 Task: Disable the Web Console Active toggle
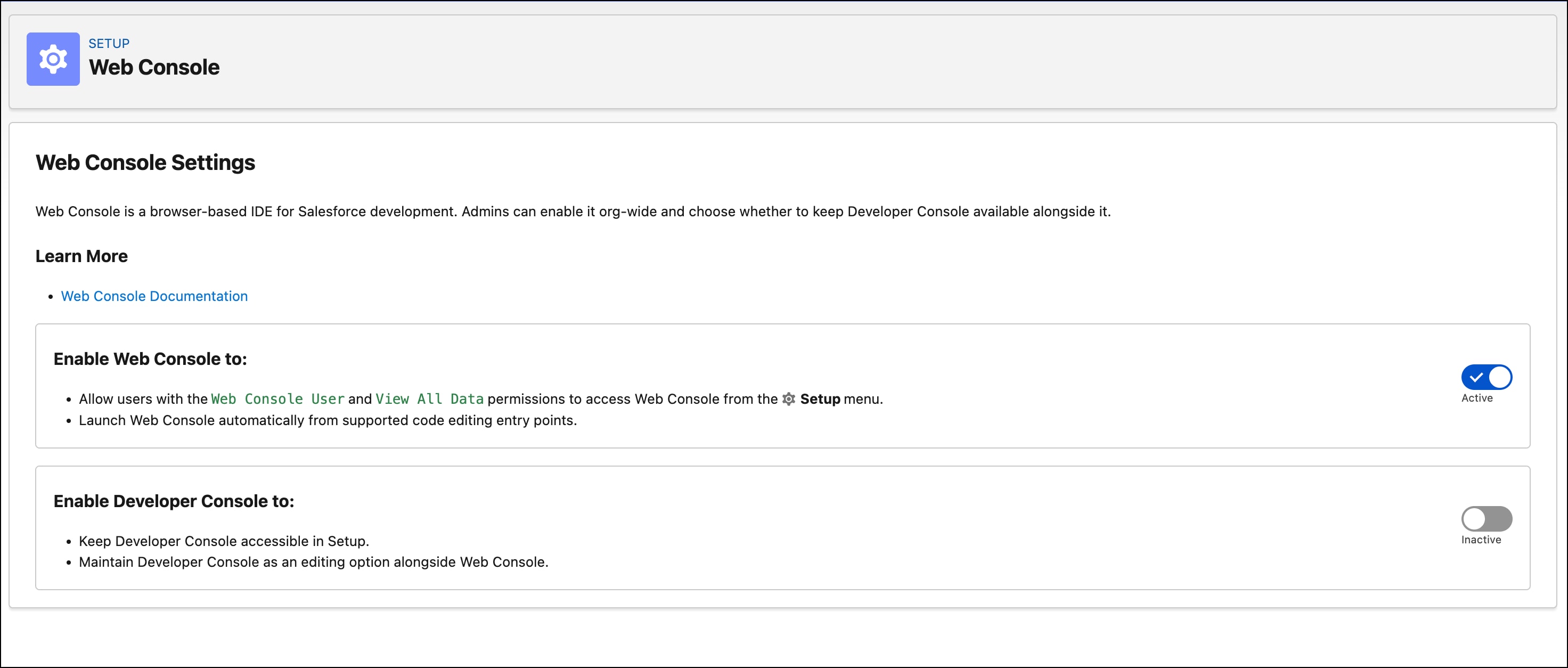[x=1486, y=377]
